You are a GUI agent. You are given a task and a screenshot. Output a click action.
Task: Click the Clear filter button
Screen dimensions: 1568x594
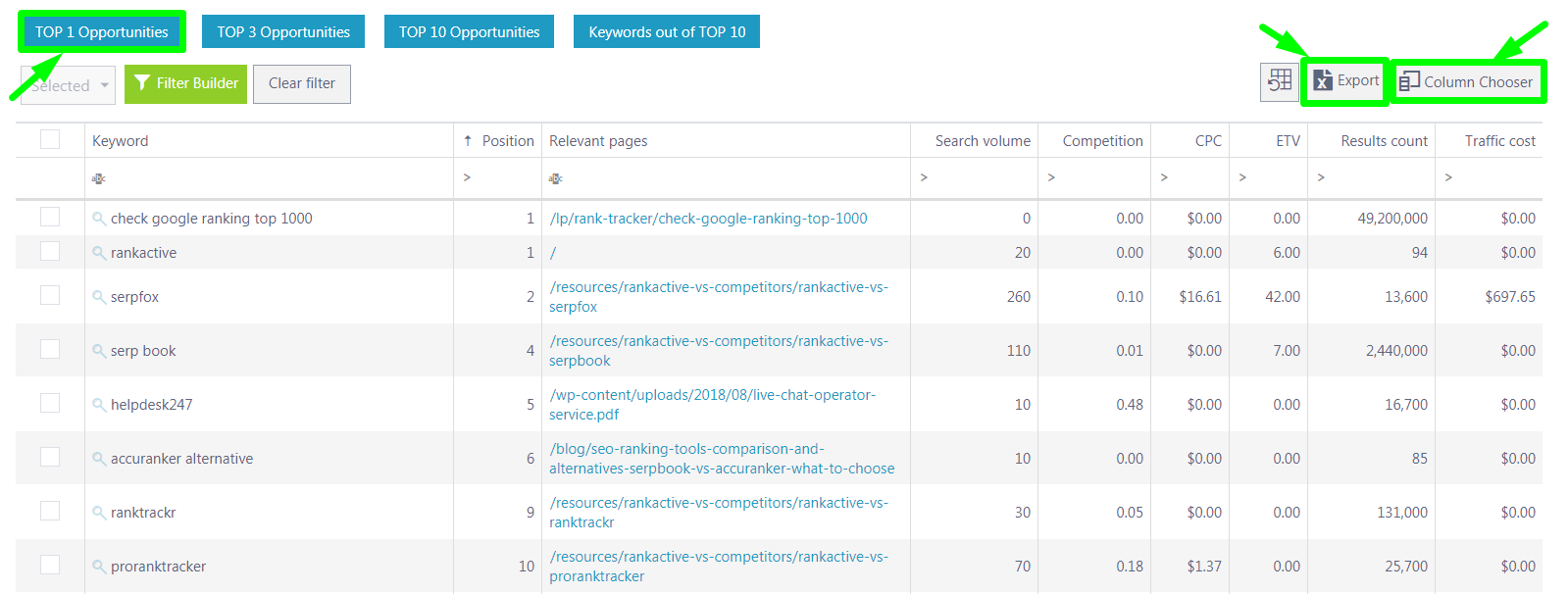click(302, 83)
